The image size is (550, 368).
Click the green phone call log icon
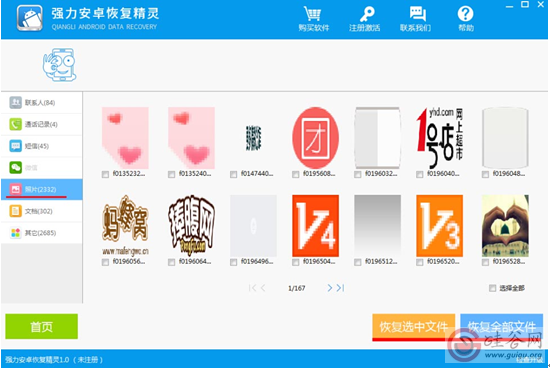tap(15, 124)
